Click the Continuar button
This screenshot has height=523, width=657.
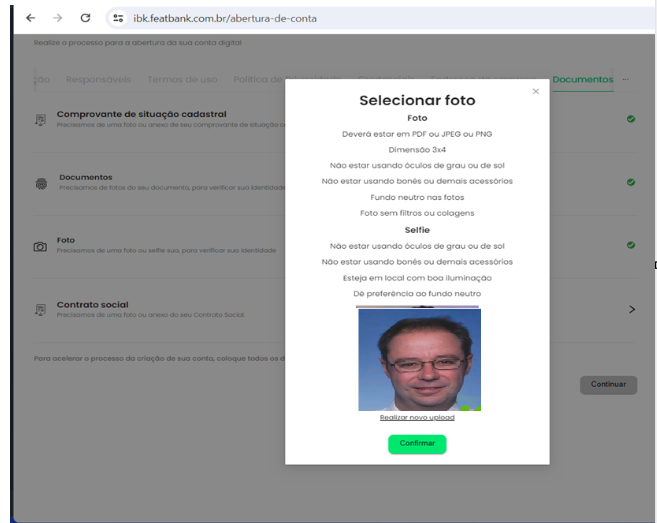608,385
